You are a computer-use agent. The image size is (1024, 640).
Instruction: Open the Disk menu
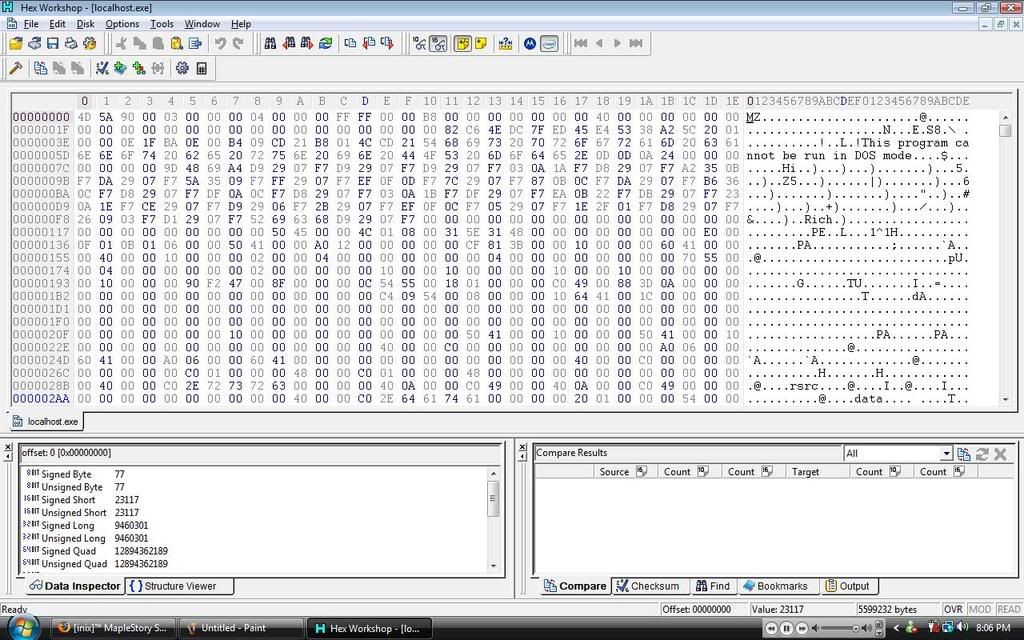pos(86,24)
